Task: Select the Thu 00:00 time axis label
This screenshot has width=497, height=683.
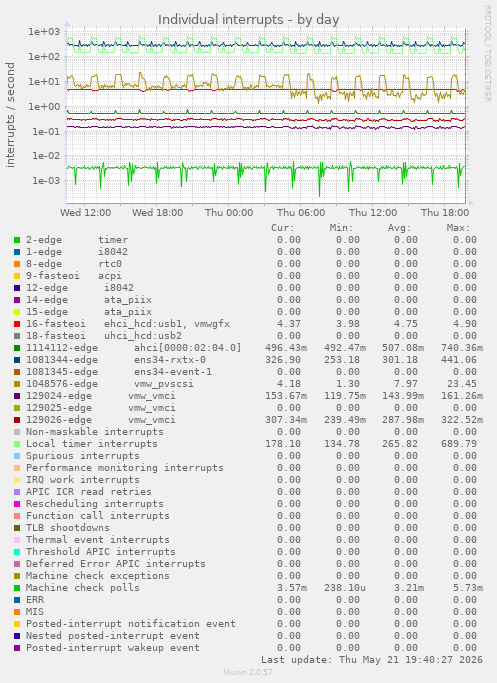Action: pyautogui.click(x=229, y=213)
